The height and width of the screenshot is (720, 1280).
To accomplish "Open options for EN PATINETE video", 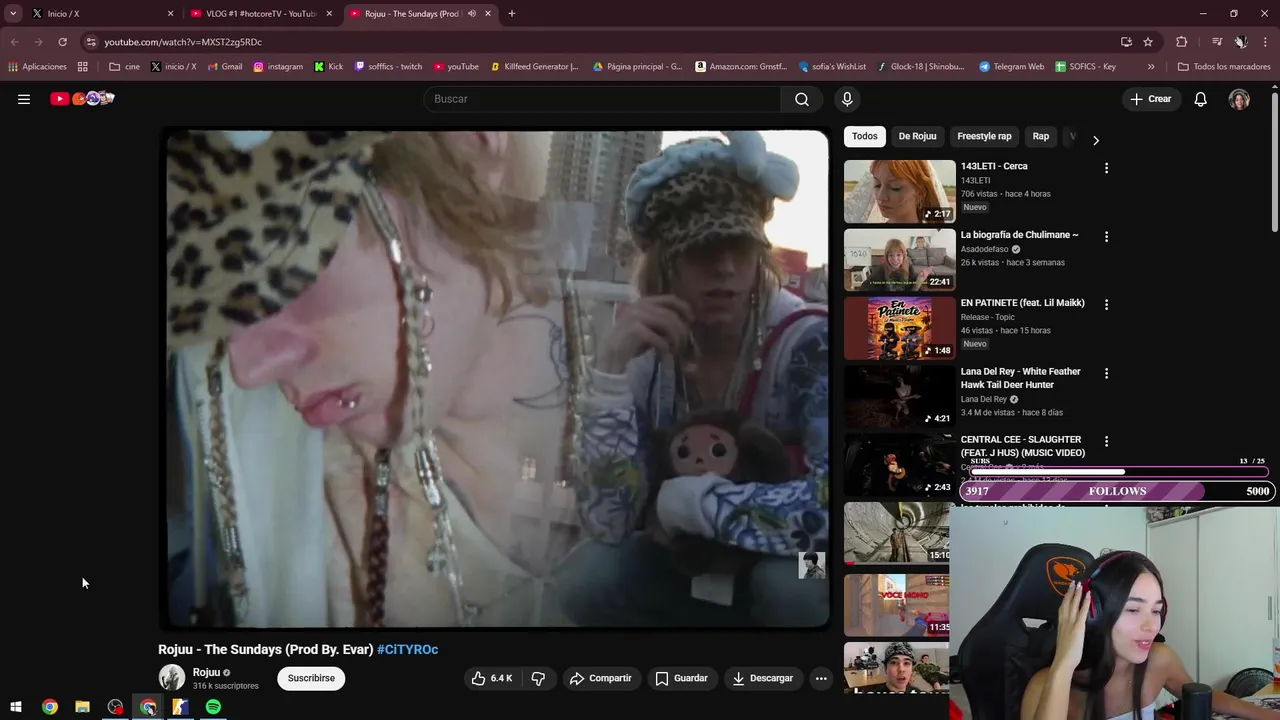I will [1106, 305].
